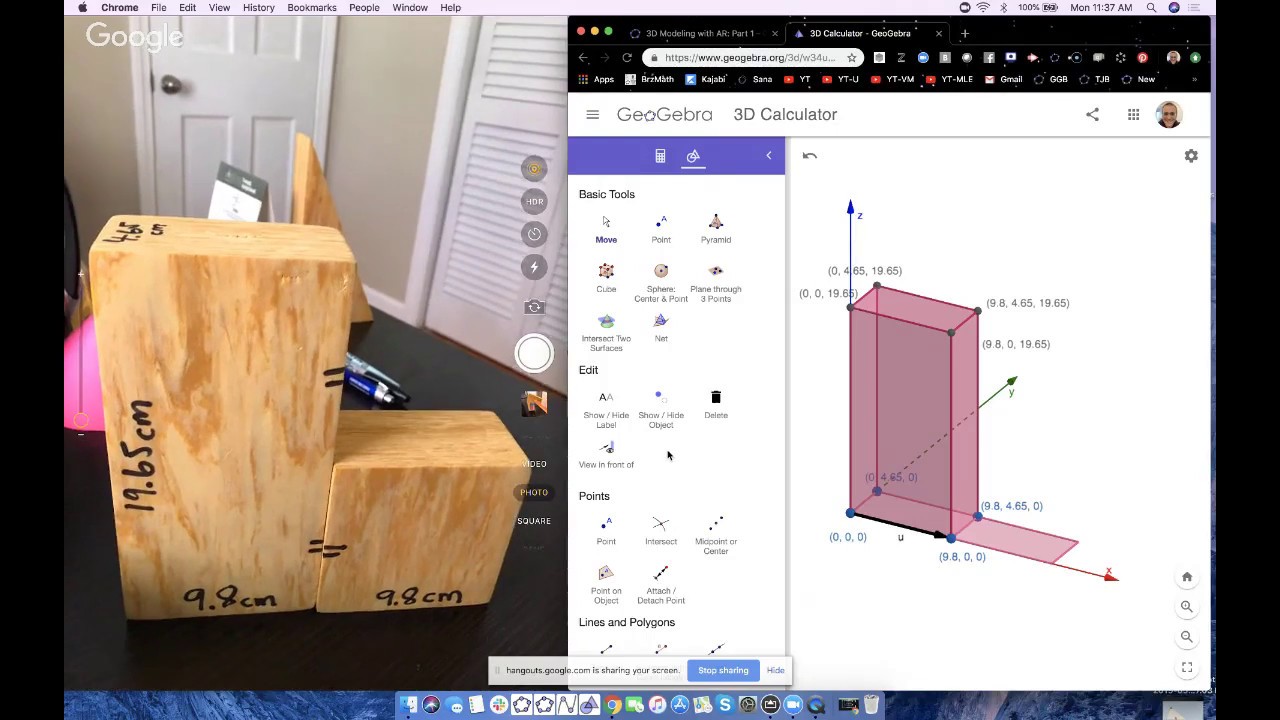Bookmark this page with the star
1280x720 pixels.
pyautogui.click(x=852, y=58)
